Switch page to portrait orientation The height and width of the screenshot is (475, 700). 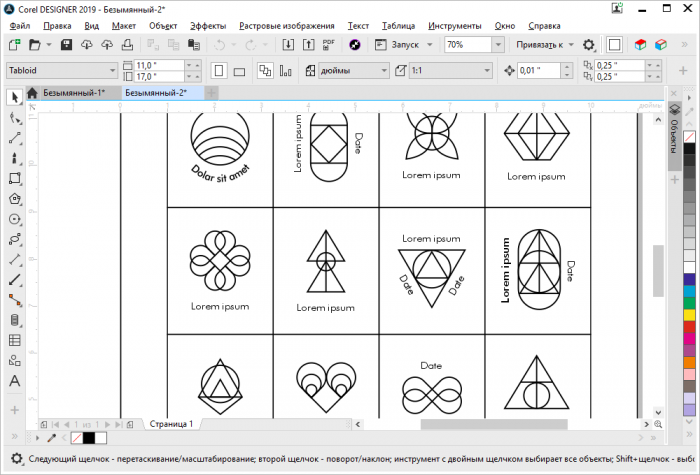[219, 70]
